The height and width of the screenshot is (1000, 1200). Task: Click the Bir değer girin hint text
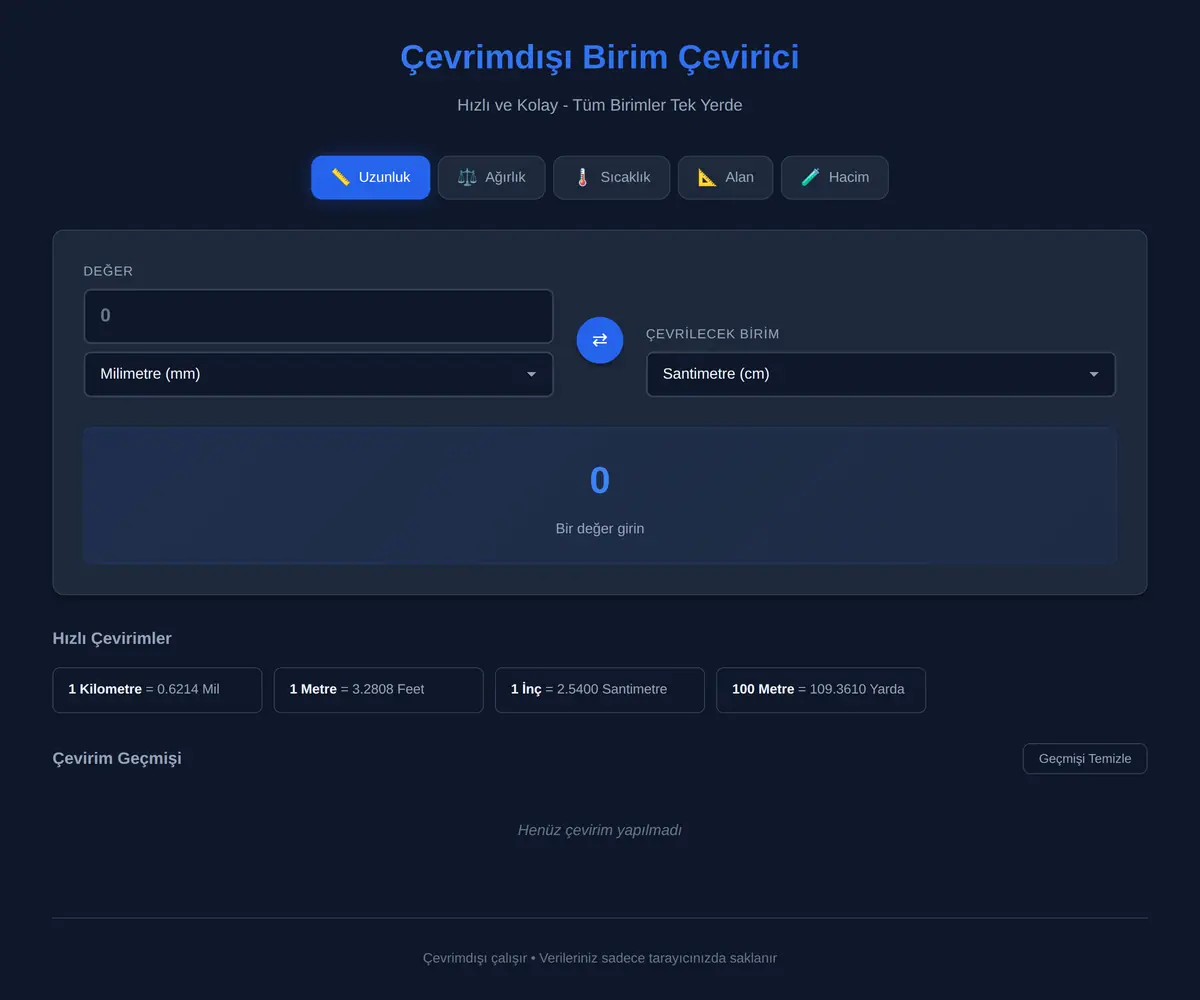pos(600,528)
